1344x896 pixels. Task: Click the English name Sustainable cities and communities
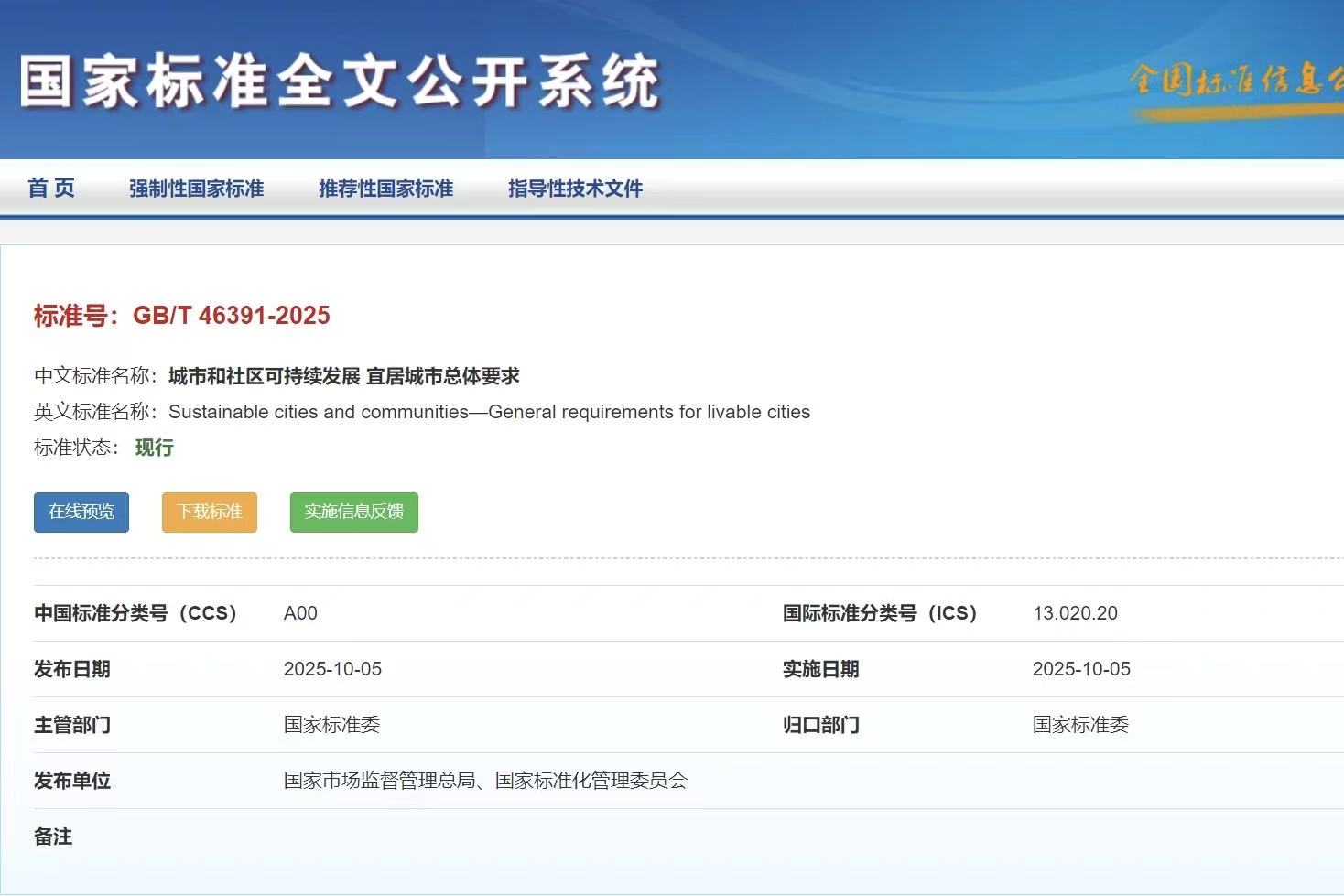tap(489, 412)
